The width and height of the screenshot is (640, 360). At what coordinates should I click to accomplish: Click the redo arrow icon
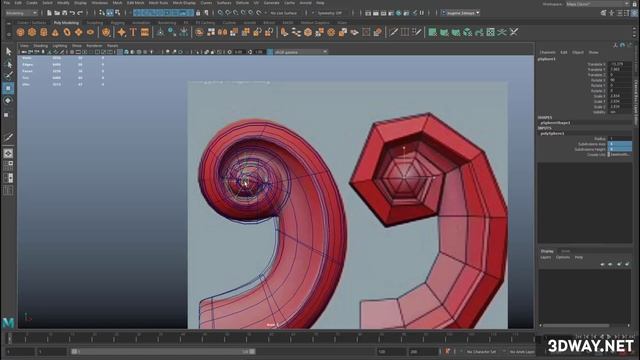click(x=80, y=13)
